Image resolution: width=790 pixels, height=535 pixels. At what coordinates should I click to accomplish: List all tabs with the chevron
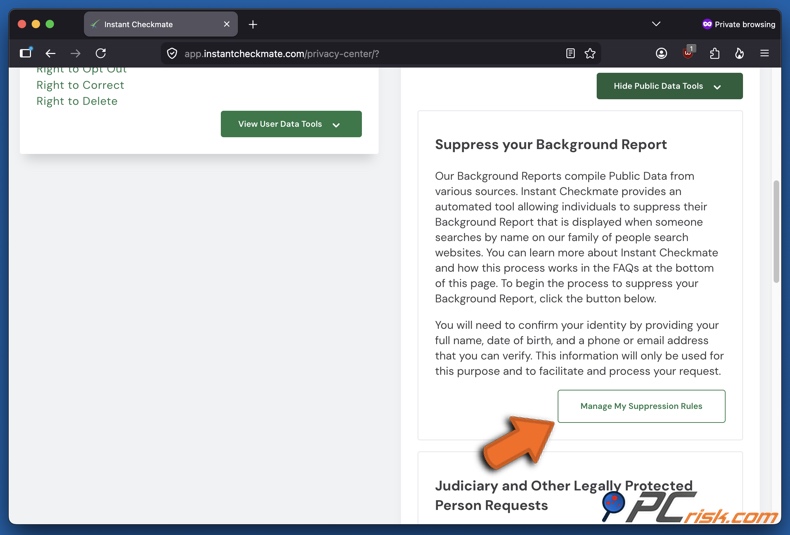tap(656, 24)
